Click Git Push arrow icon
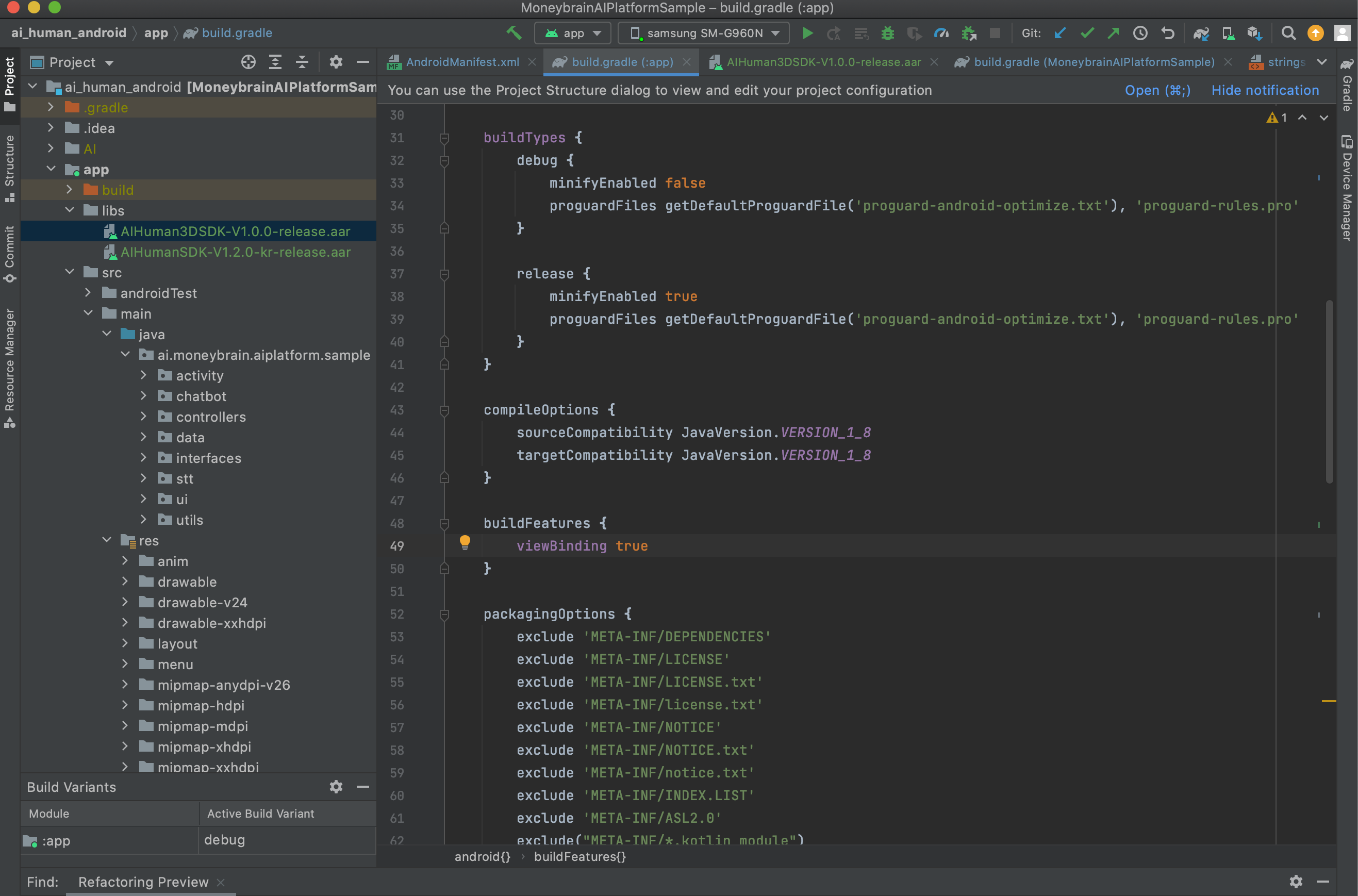 pyautogui.click(x=1113, y=33)
